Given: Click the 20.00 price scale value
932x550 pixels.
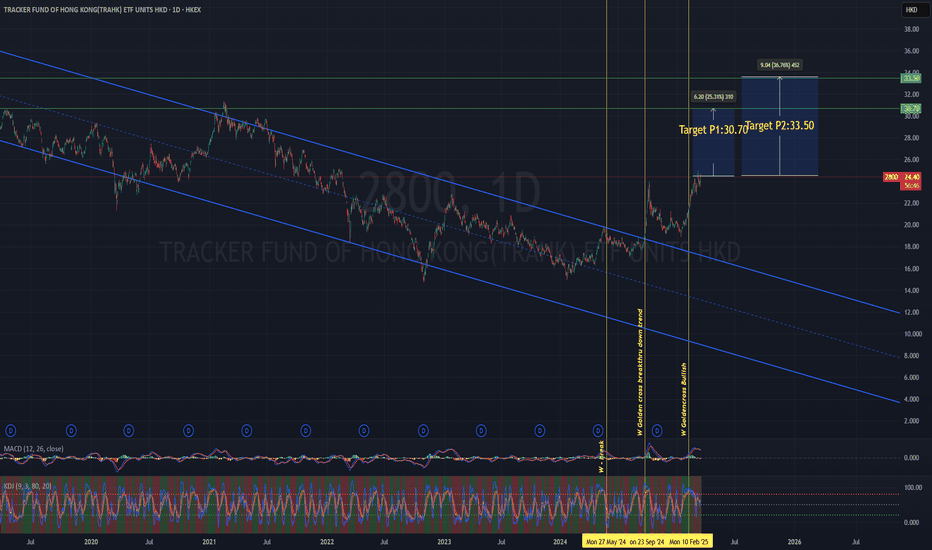Looking at the screenshot, I should pyautogui.click(x=911, y=225).
